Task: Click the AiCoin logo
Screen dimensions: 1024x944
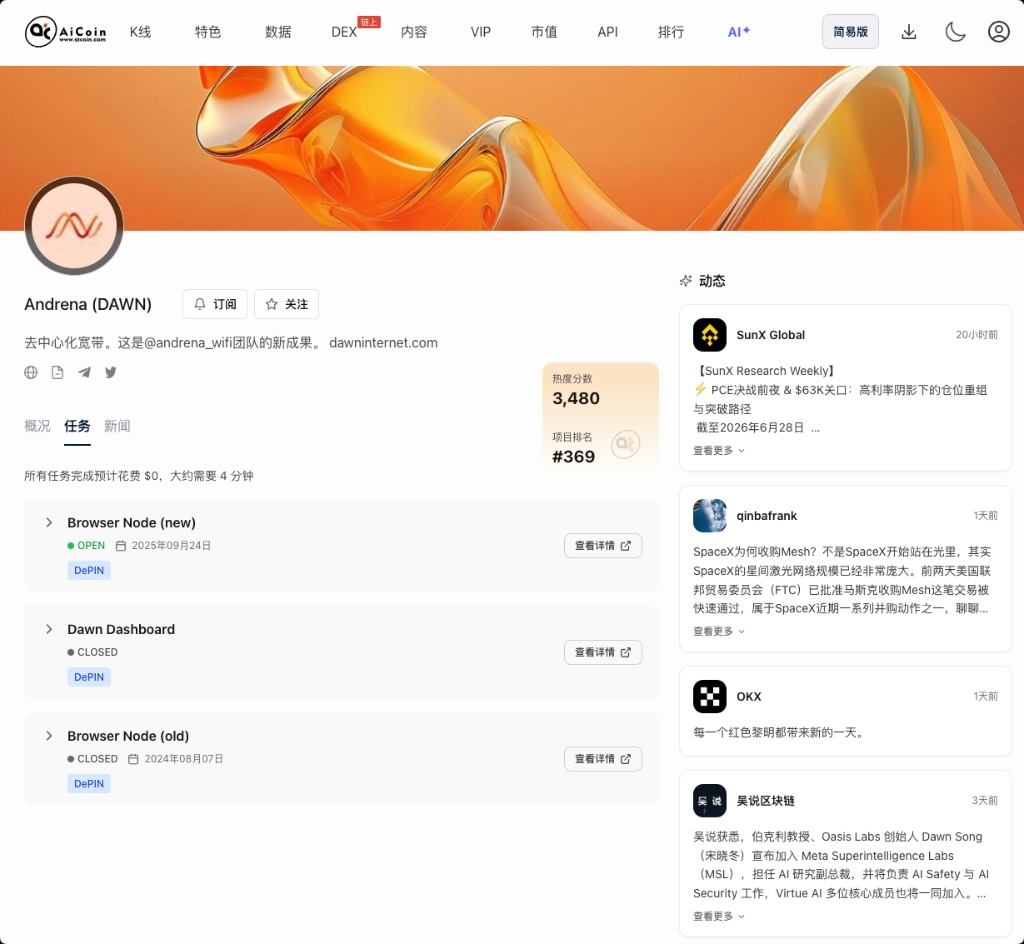Action: (65, 31)
